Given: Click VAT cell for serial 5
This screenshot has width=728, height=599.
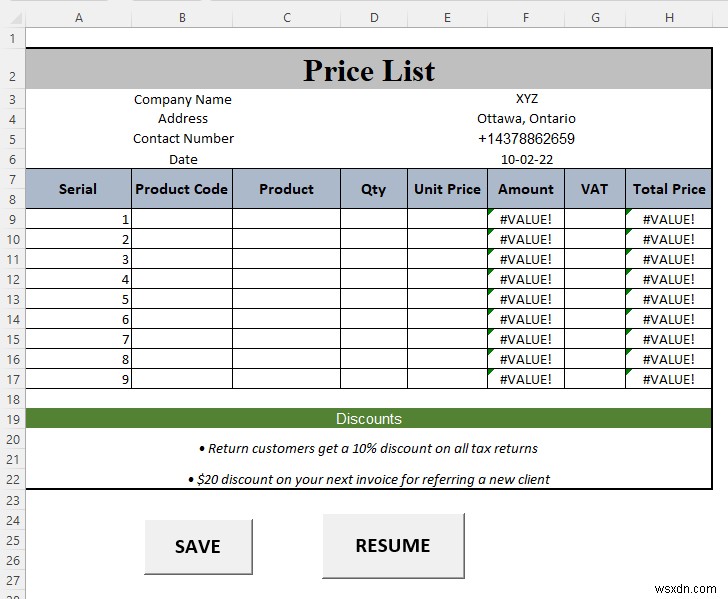Looking at the screenshot, I should (595, 299).
